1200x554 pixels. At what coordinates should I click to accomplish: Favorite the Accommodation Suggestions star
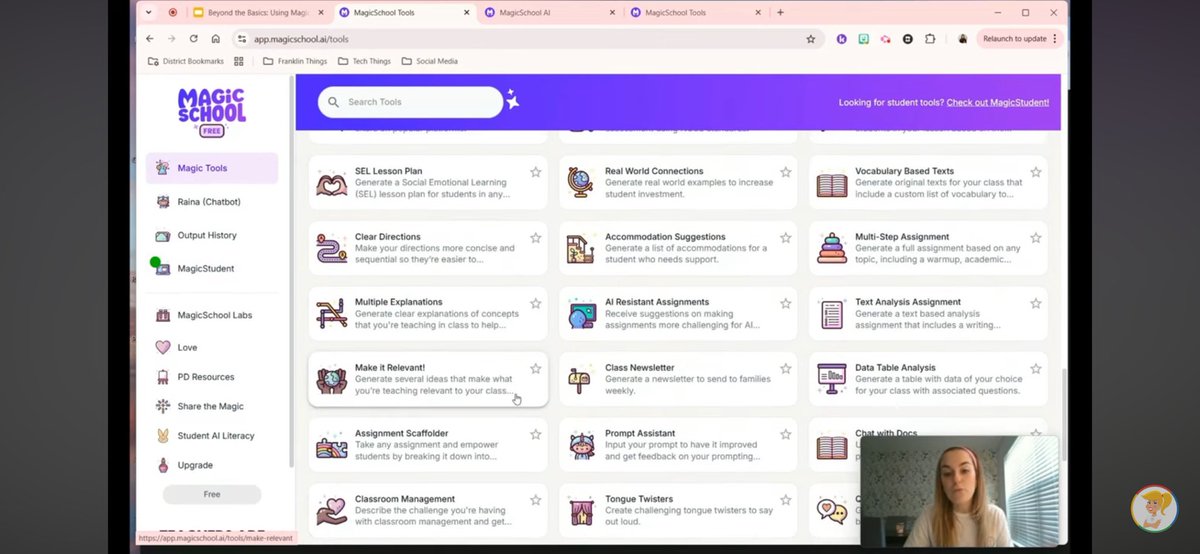(785, 238)
